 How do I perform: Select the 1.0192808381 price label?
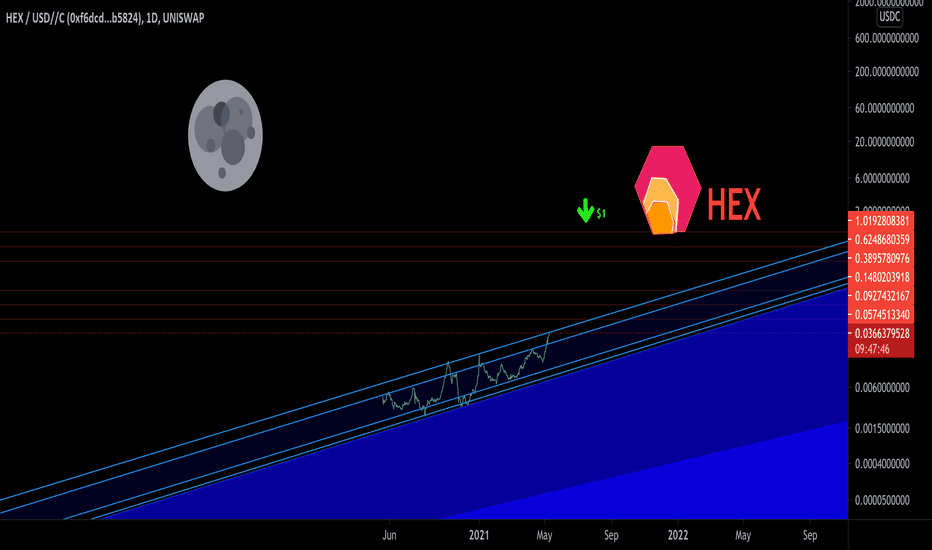click(x=881, y=221)
